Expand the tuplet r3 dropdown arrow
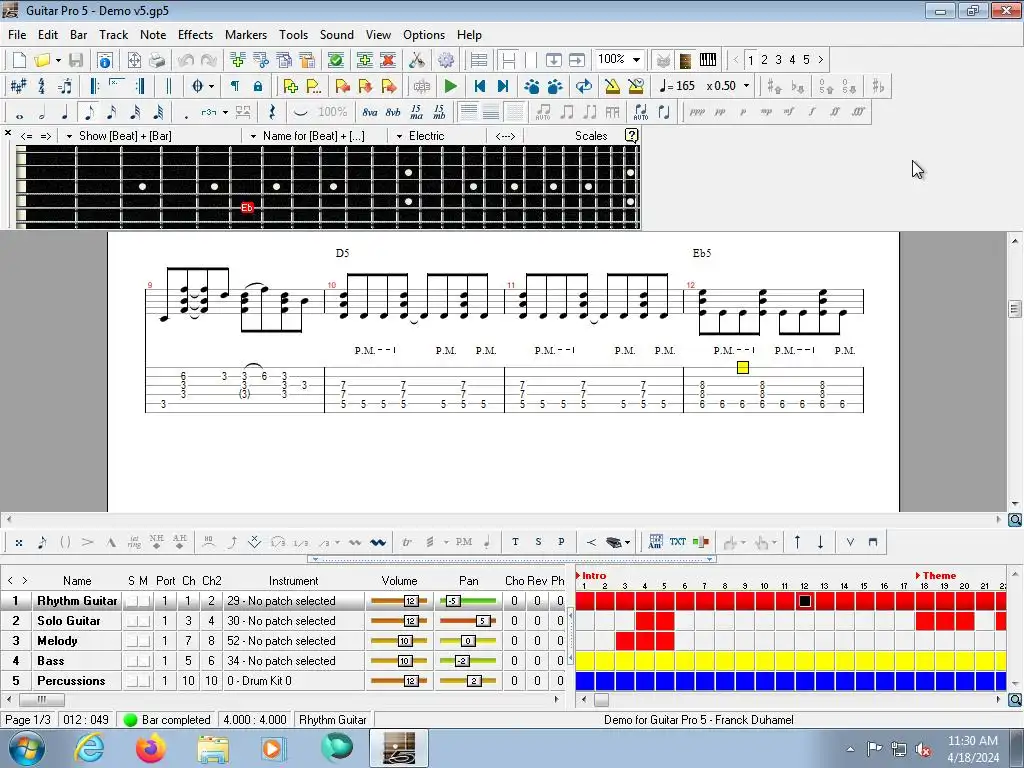 click(x=225, y=112)
